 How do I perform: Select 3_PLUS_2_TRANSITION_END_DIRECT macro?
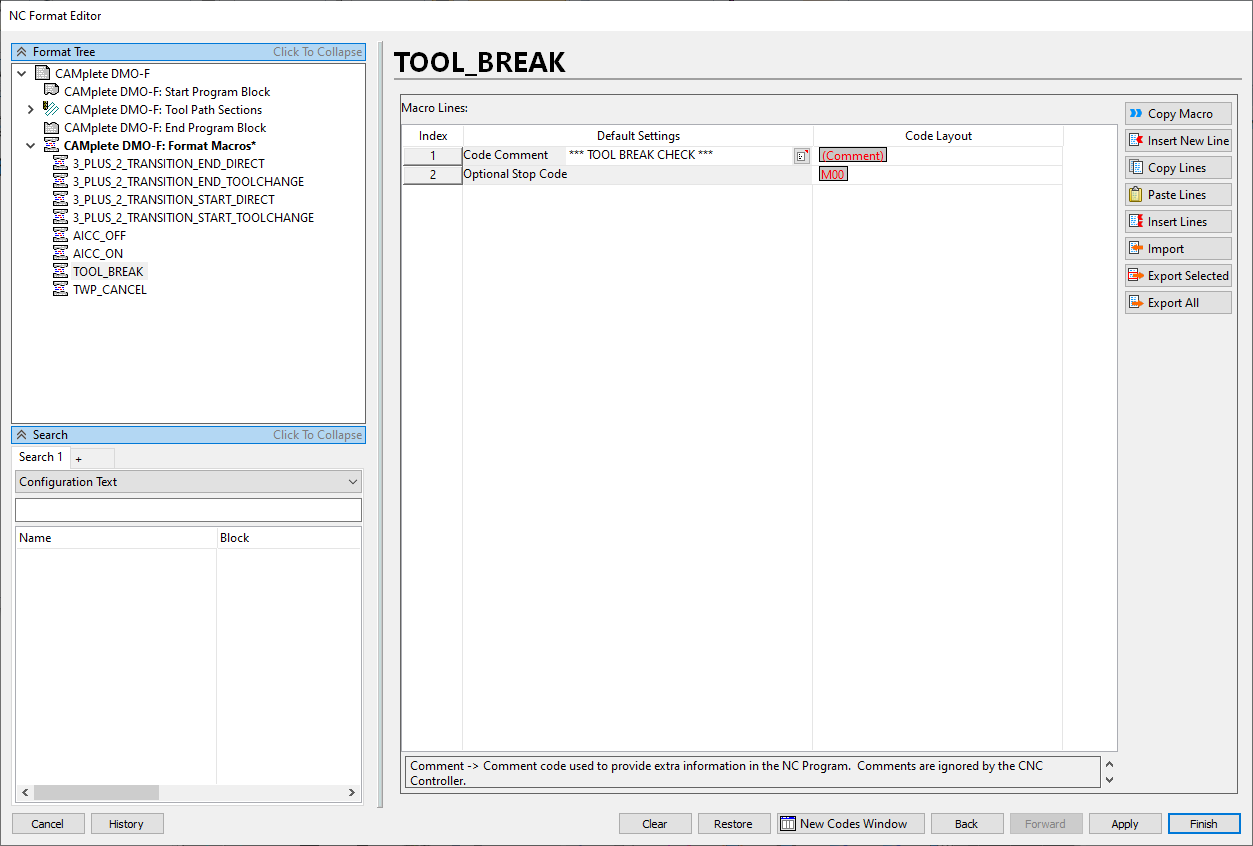(x=169, y=164)
